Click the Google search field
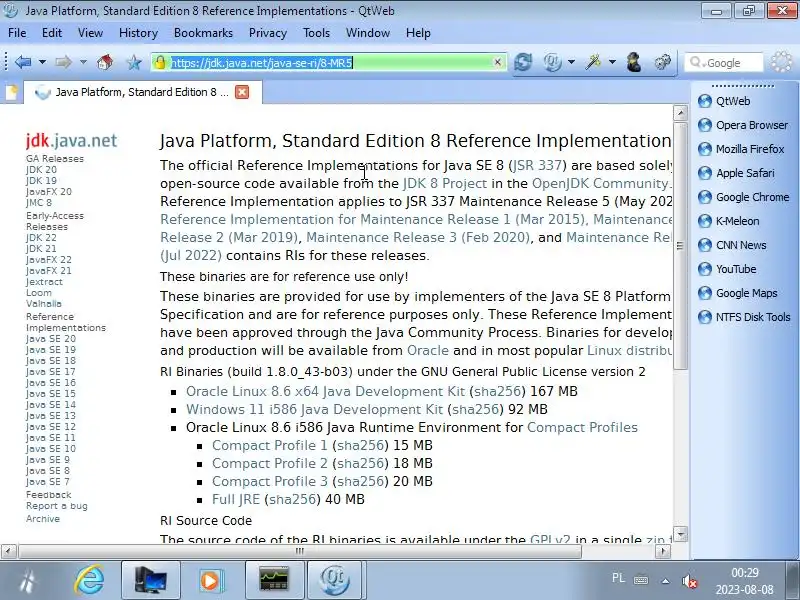Screen dimensions: 800x600 (x=723, y=63)
